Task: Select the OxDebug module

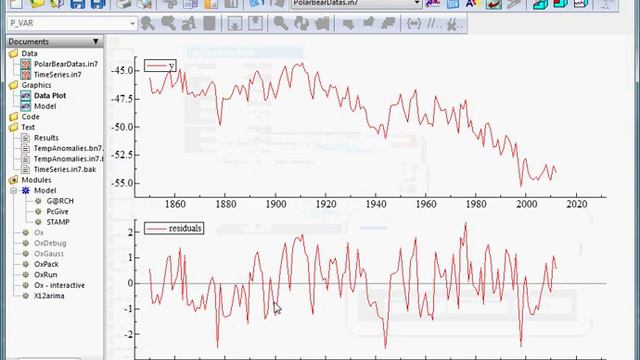Action: point(50,243)
